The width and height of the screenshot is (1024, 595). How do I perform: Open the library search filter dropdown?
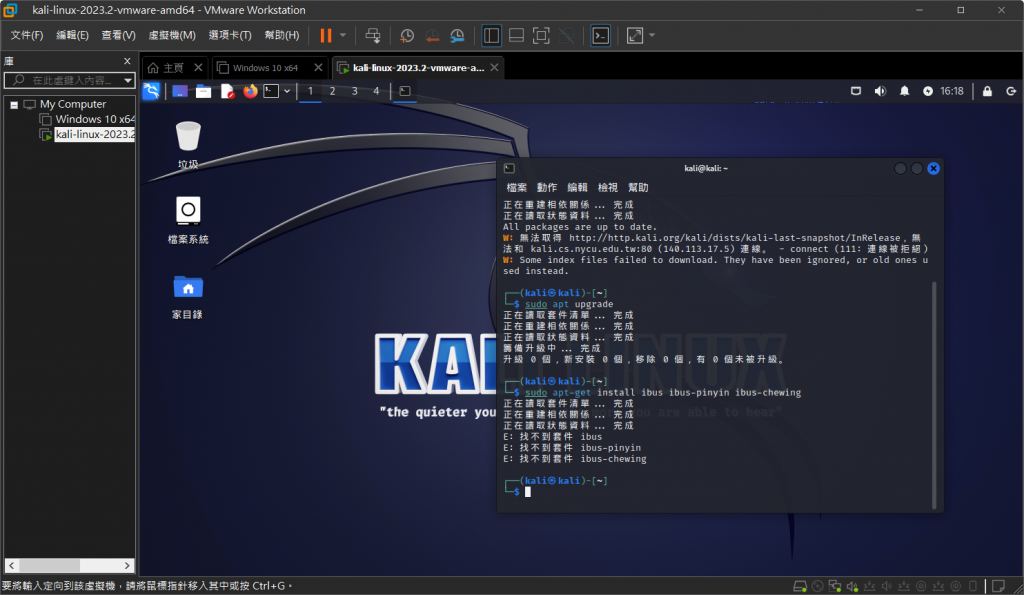128,80
